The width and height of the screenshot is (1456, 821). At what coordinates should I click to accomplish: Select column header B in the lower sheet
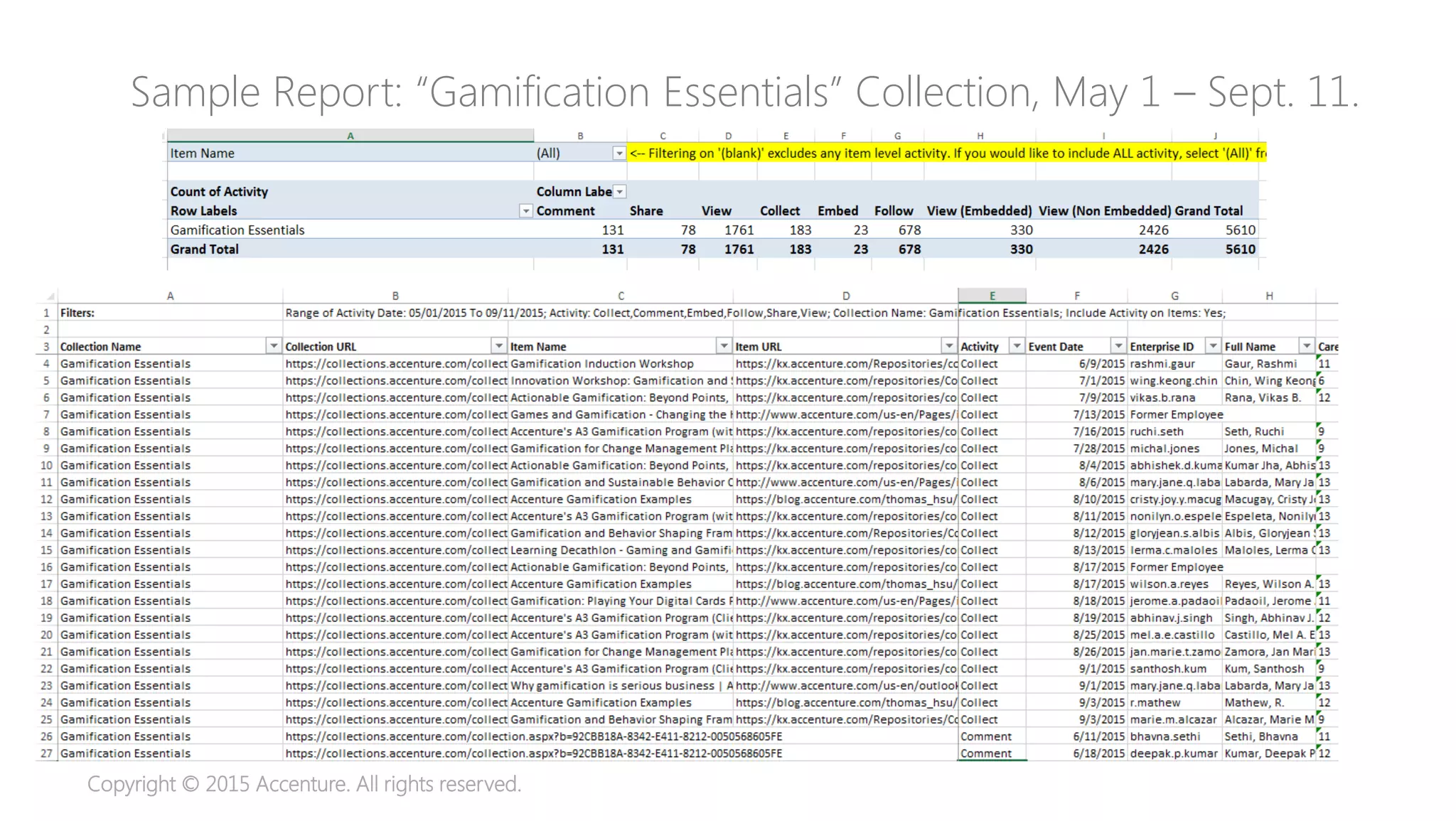[x=395, y=296]
